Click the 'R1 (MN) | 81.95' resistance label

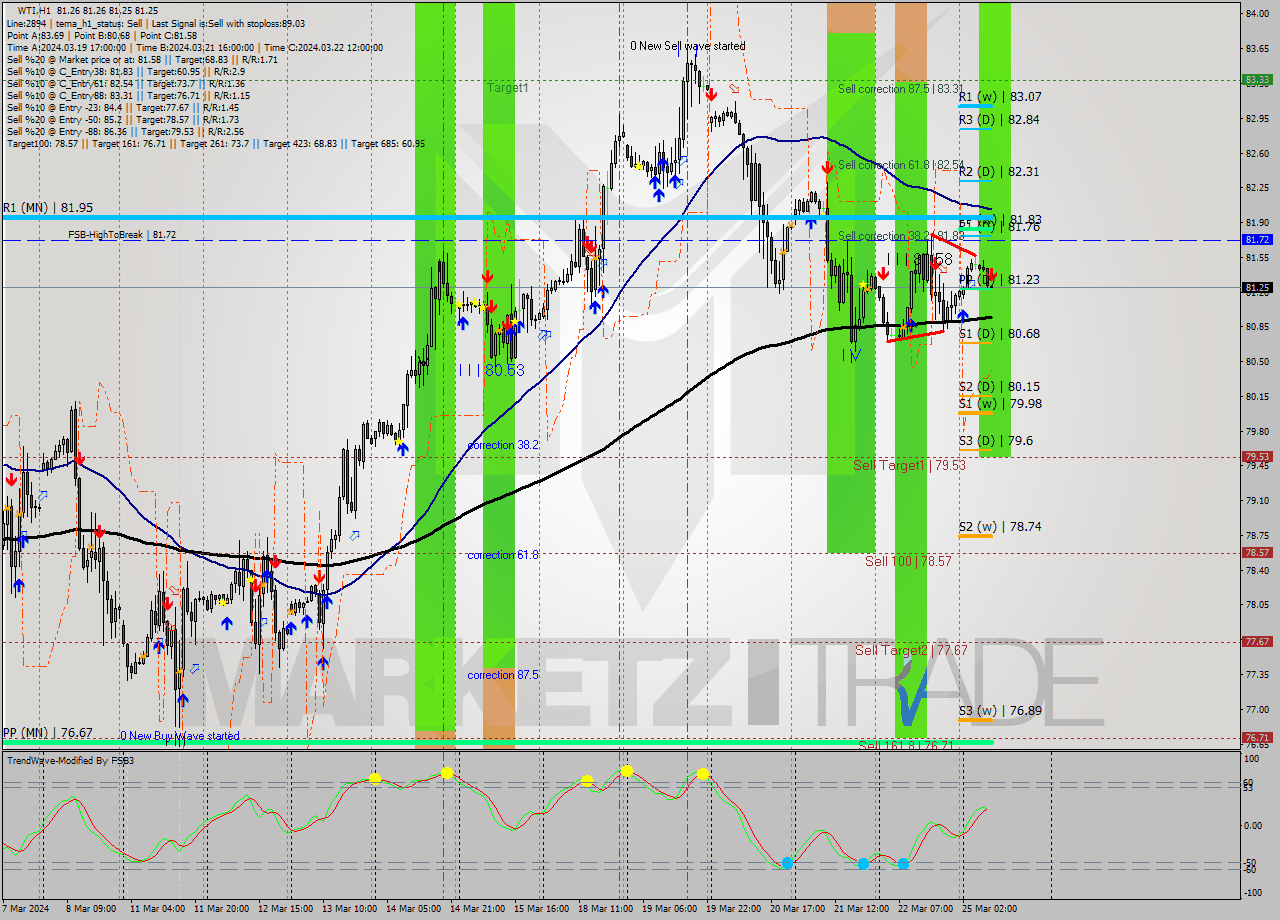48,208
